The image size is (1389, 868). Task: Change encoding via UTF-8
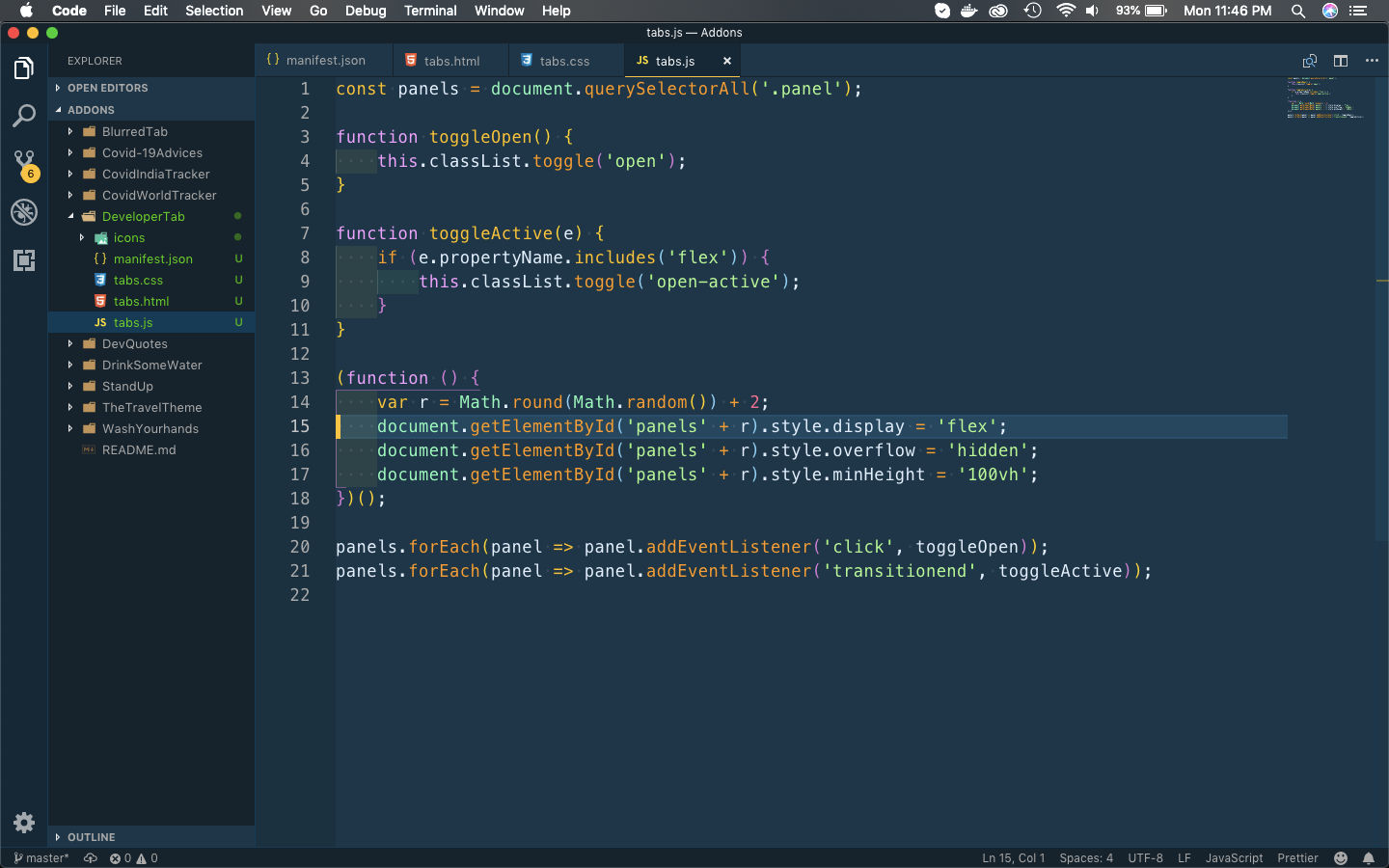(1146, 858)
